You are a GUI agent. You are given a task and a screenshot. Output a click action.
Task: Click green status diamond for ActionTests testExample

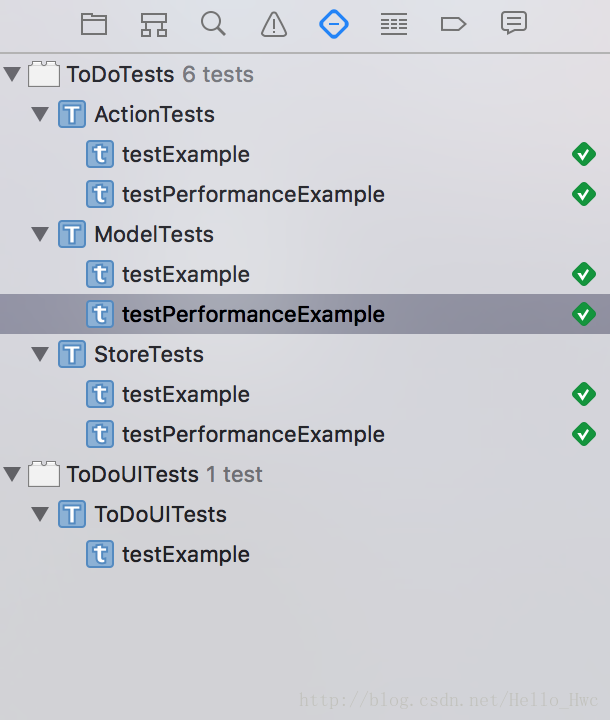[x=584, y=154]
